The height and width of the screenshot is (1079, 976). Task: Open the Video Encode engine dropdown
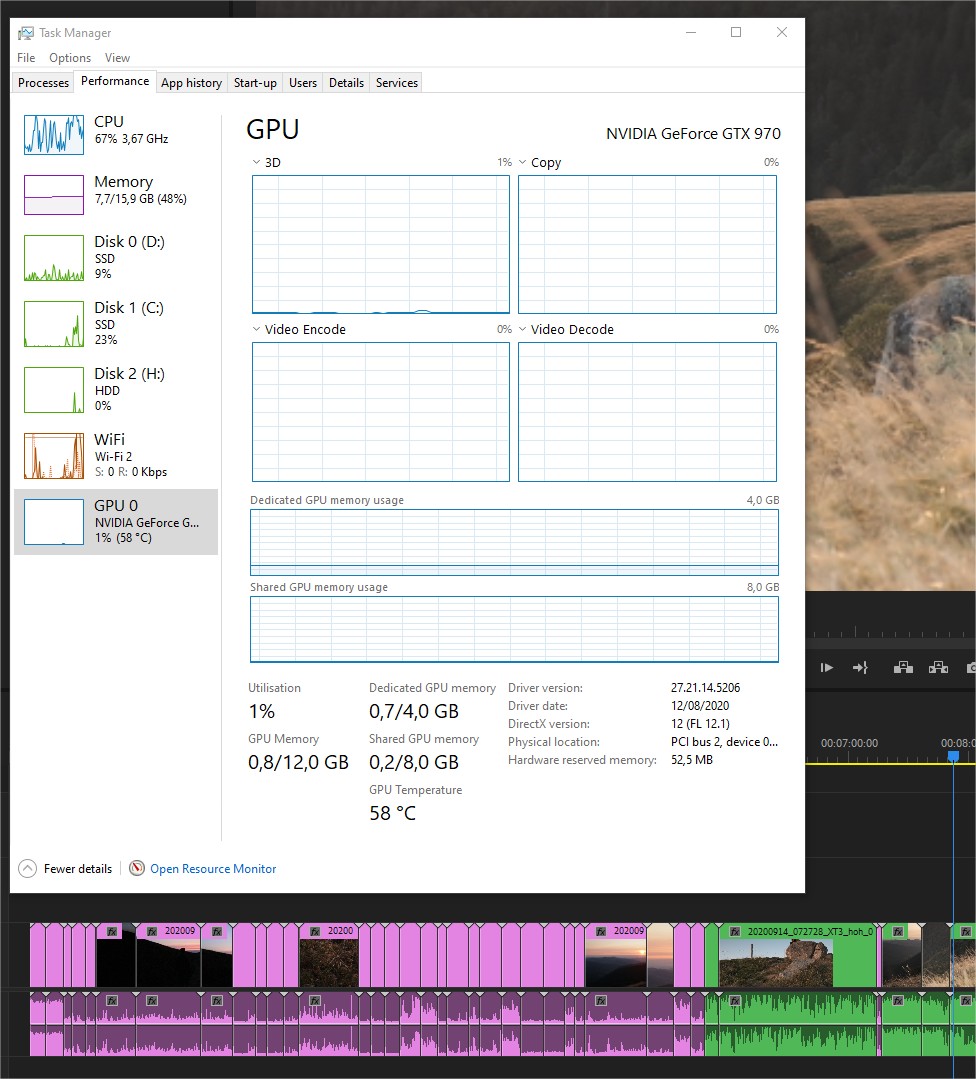coord(256,329)
